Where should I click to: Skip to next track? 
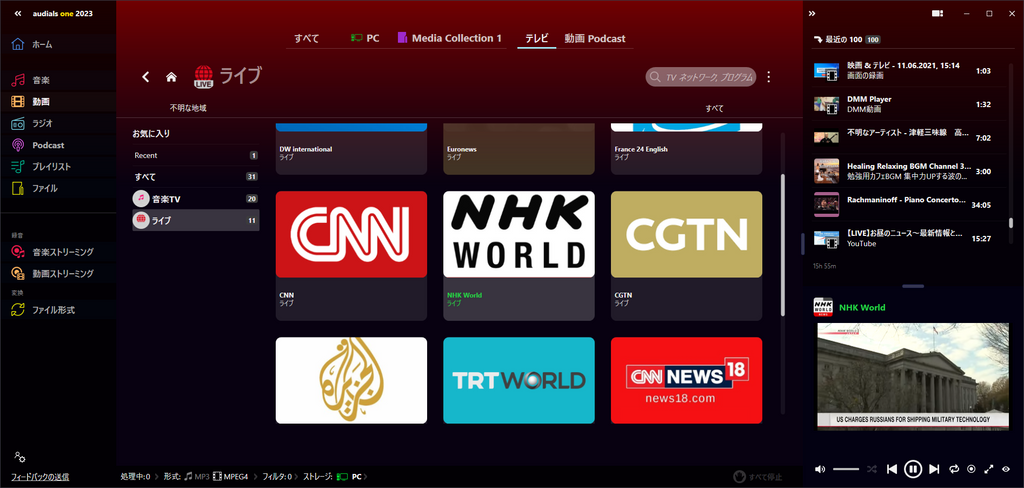click(x=934, y=469)
